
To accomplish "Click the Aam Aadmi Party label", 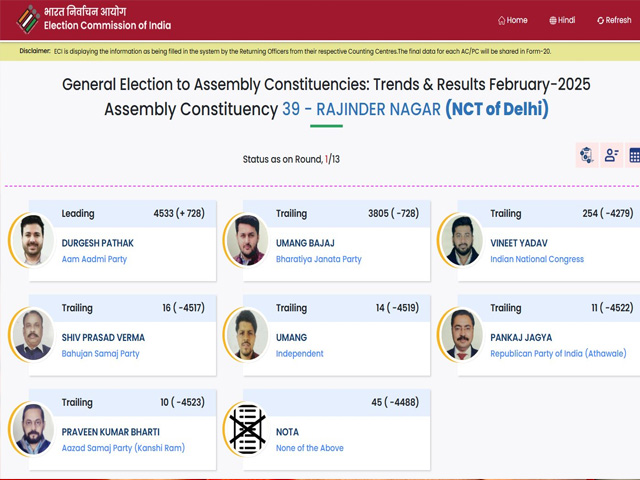I will [94, 259].
